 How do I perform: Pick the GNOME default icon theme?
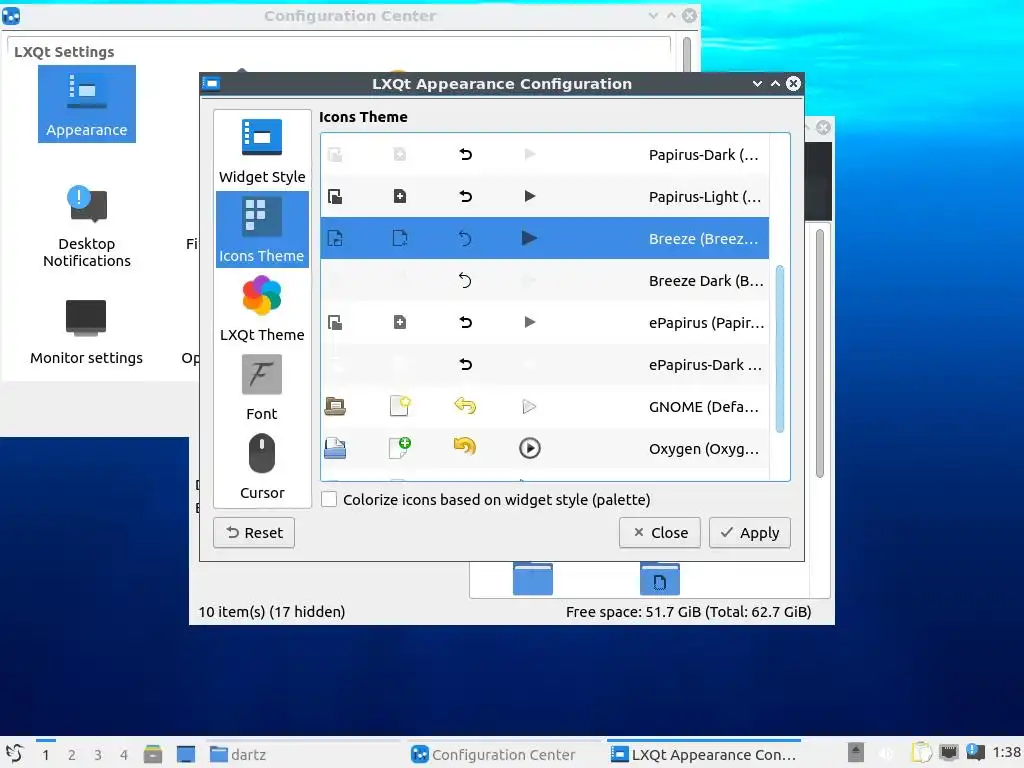545,407
